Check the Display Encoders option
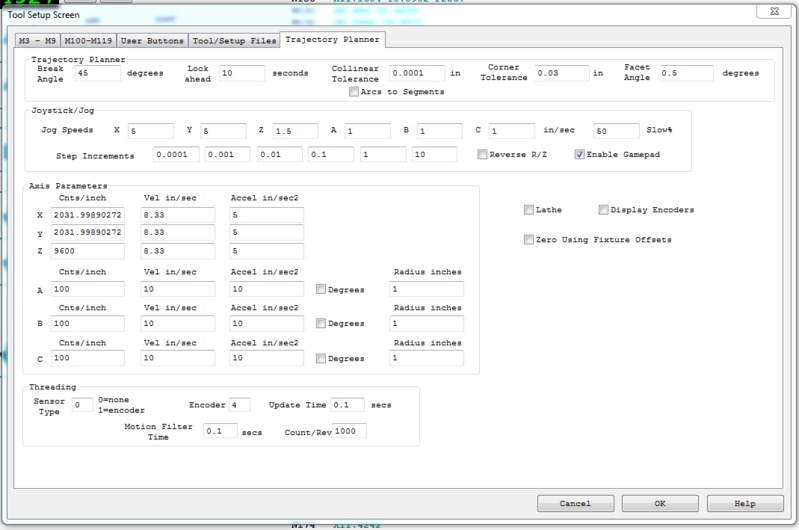Viewport: 799px width, 530px height. click(x=603, y=210)
